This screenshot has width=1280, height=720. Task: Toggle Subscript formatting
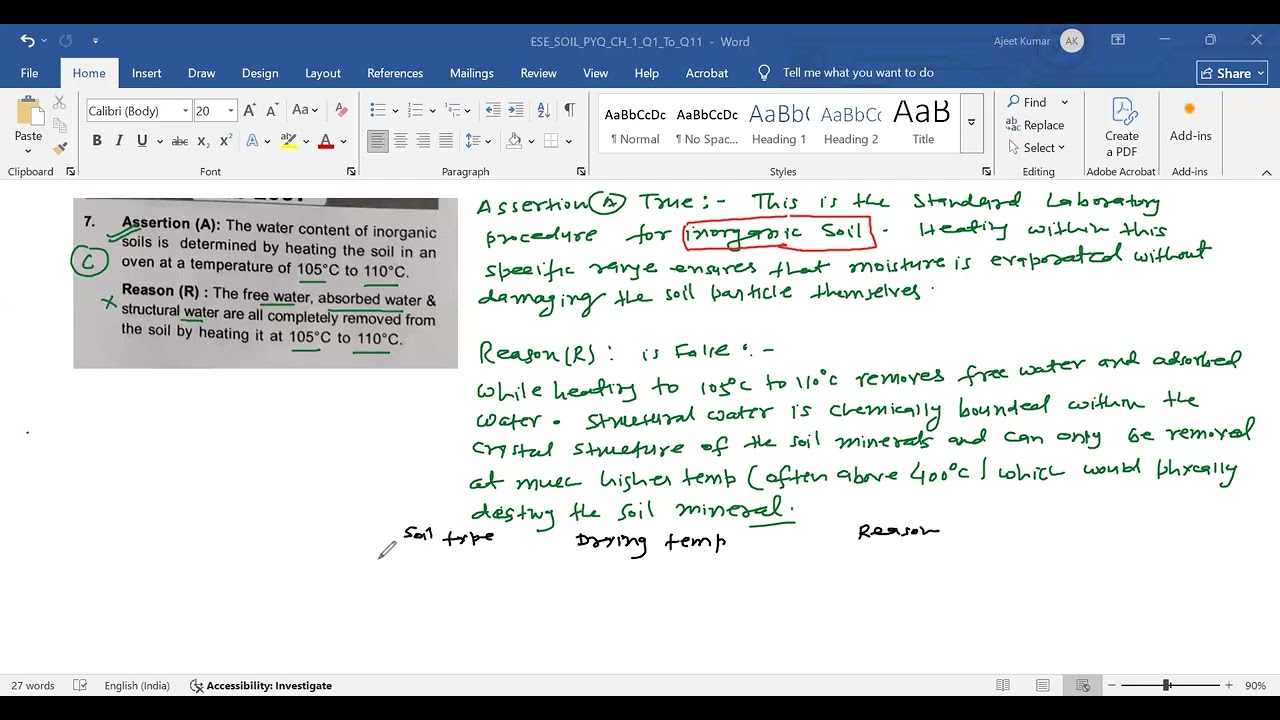203,141
